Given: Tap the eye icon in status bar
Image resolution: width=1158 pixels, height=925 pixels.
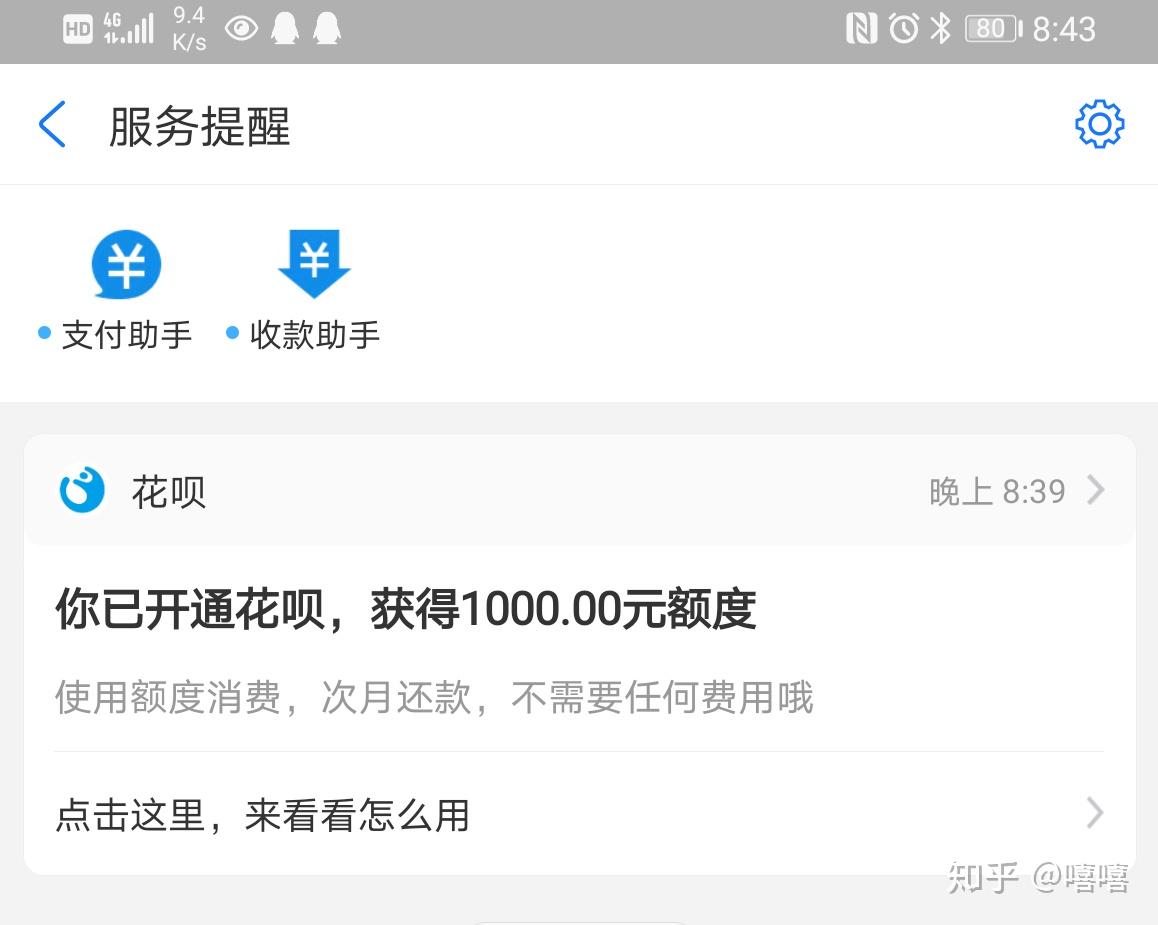Looking at the screenshot, I should [241, 30].
